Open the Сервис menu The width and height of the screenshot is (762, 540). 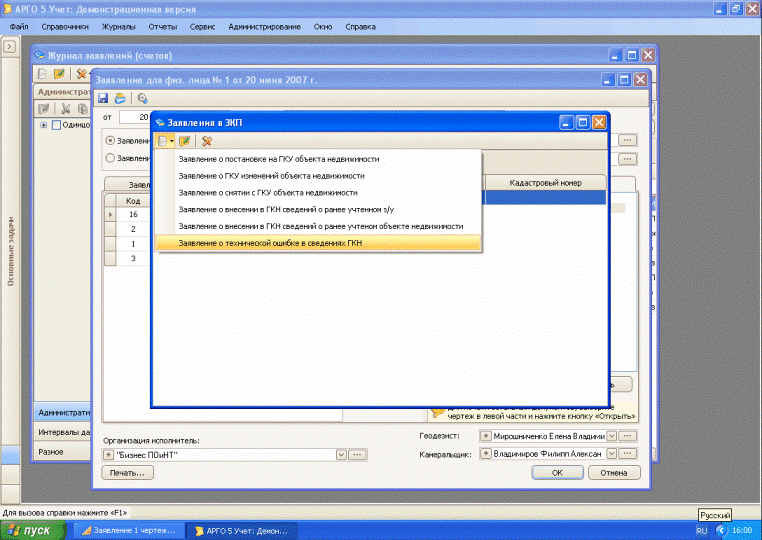coord(202,27)
